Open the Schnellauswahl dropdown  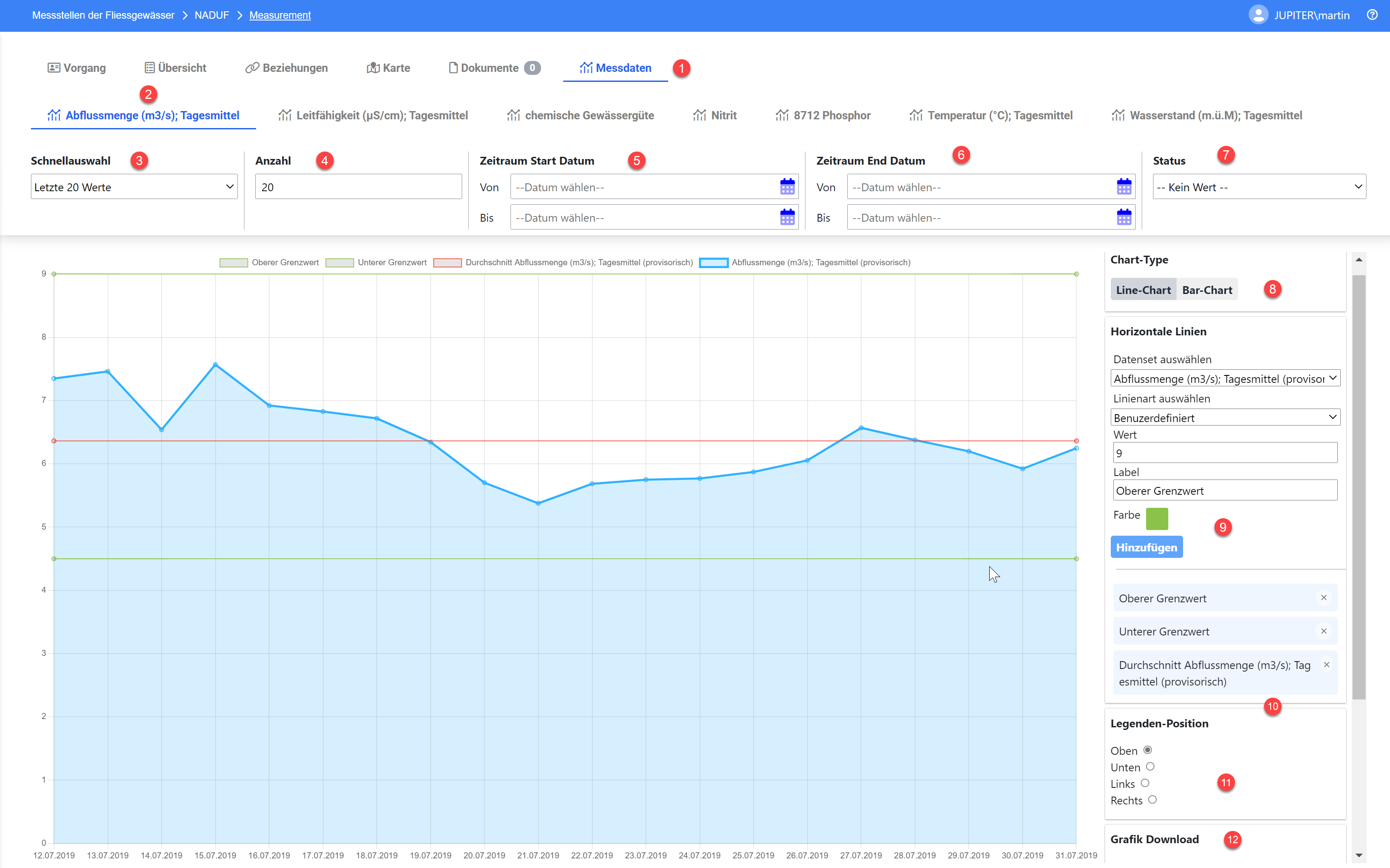[134, 186]
